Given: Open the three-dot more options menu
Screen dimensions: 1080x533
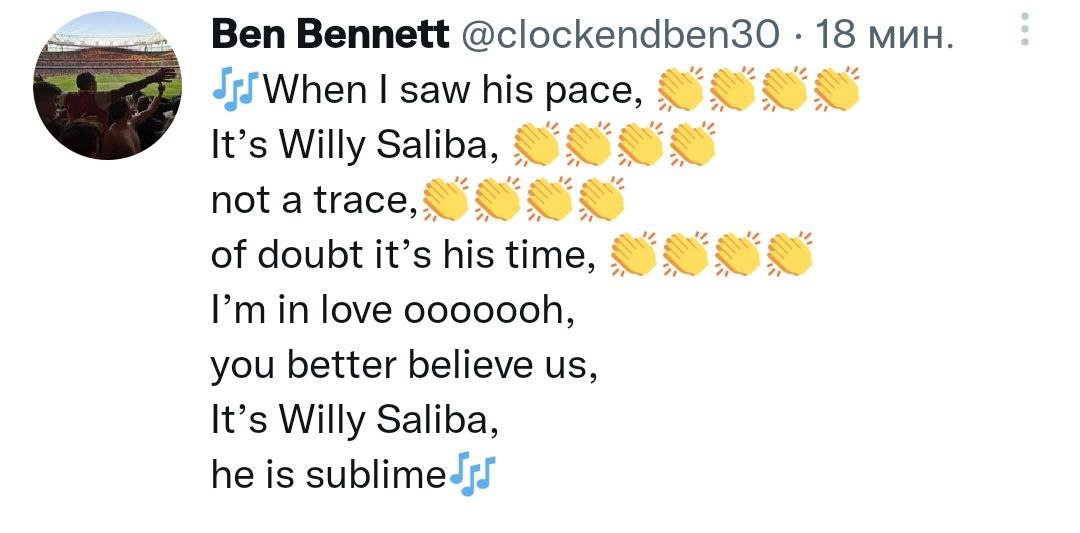Looking at the screenshot, I should [1023, 30].
